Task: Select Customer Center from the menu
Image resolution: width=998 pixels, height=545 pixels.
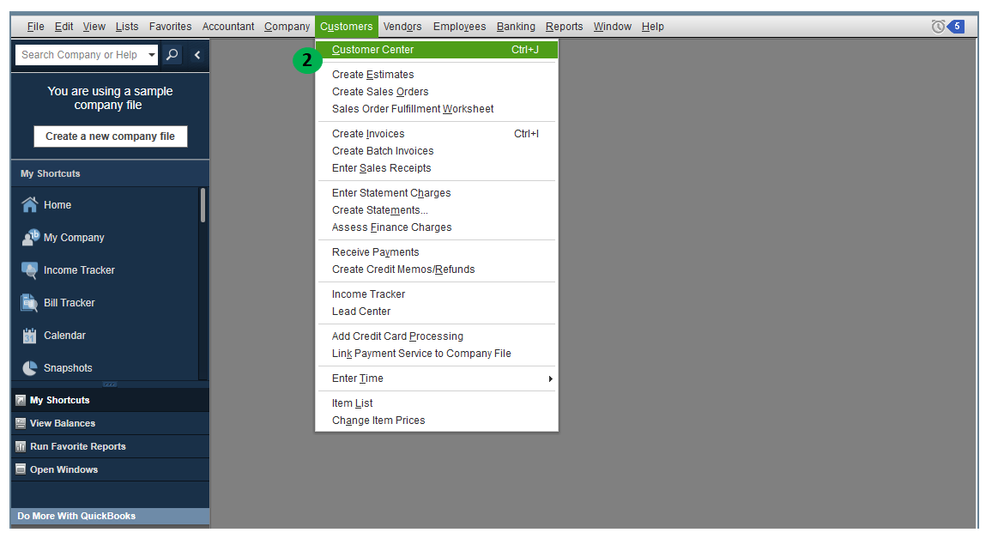Action: pyautogui.click(x=437, y=50)
